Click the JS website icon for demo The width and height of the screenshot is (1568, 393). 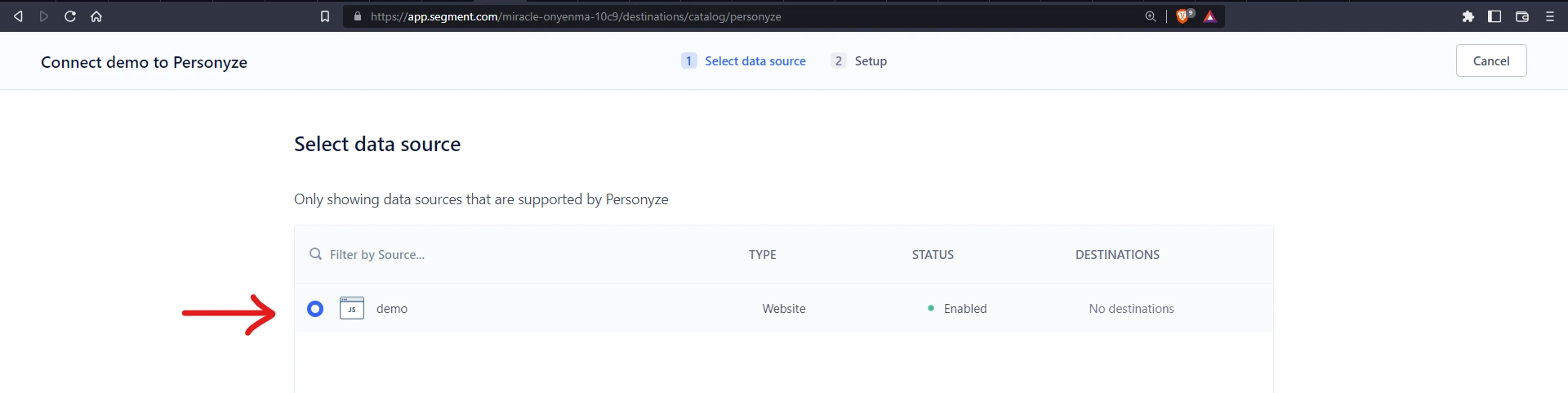[352, 308]
